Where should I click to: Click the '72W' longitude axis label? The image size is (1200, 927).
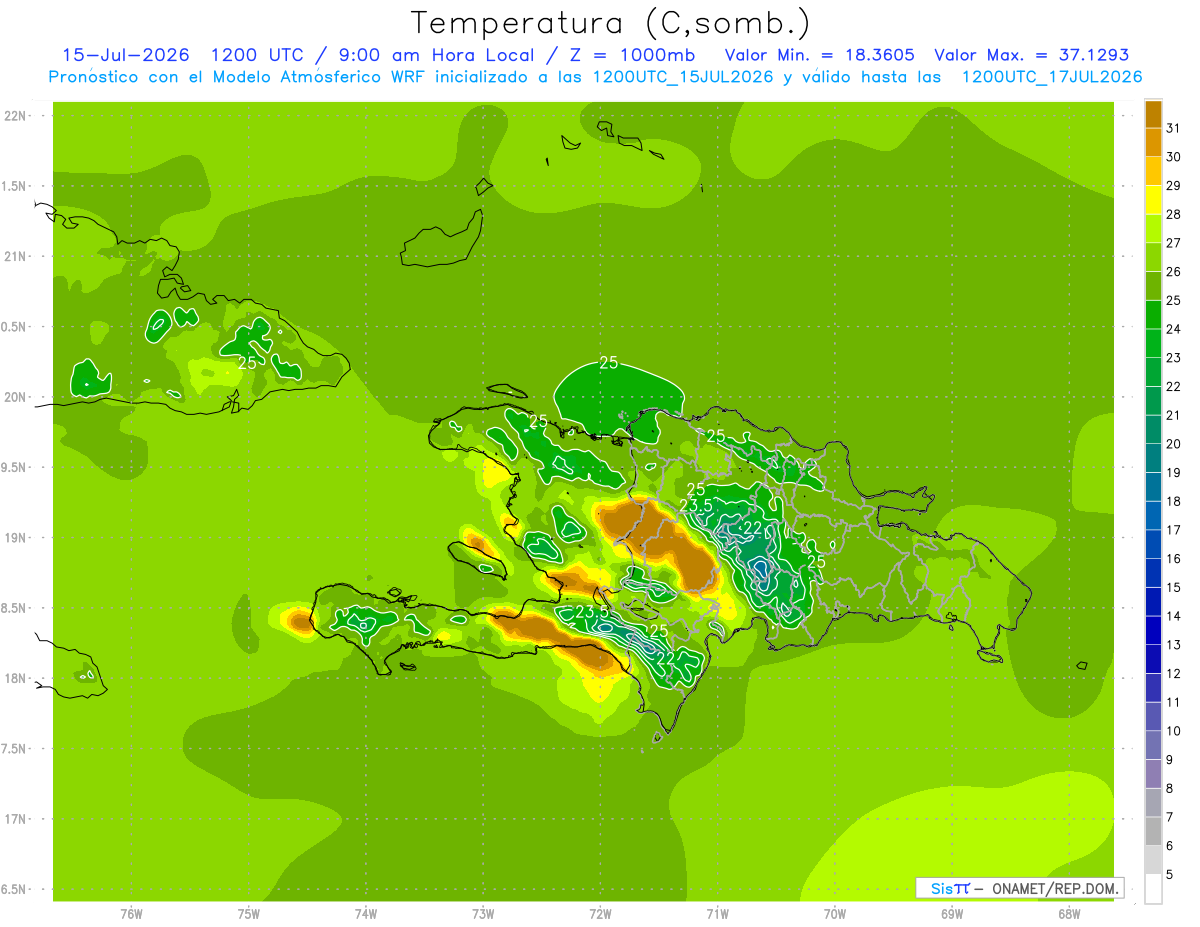pos(601,914)
